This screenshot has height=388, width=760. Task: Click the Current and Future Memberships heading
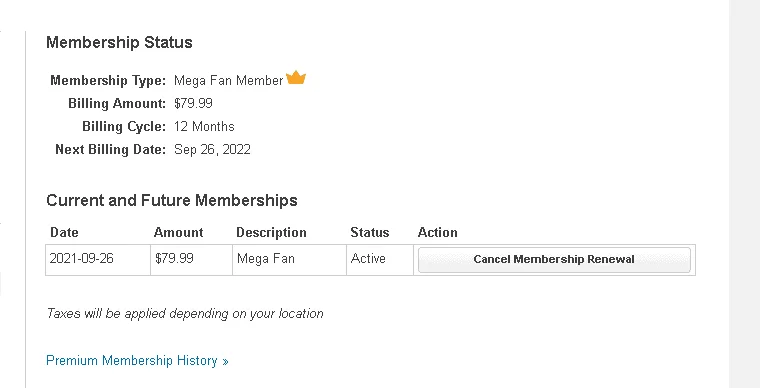[x=172, y=200]
